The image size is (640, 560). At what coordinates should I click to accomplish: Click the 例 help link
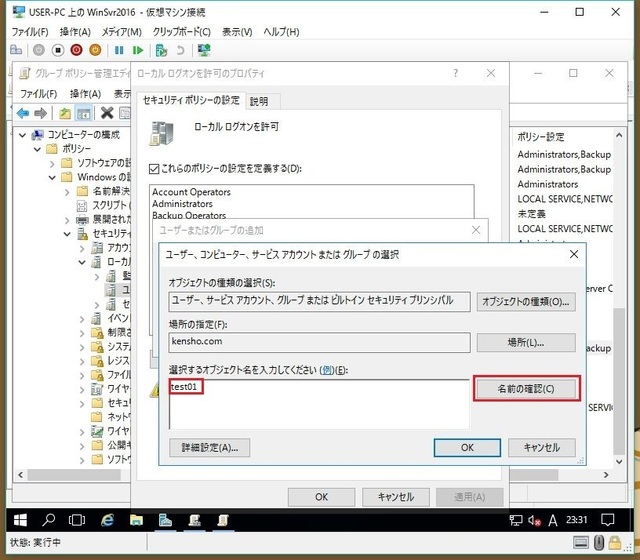[325, 370]
